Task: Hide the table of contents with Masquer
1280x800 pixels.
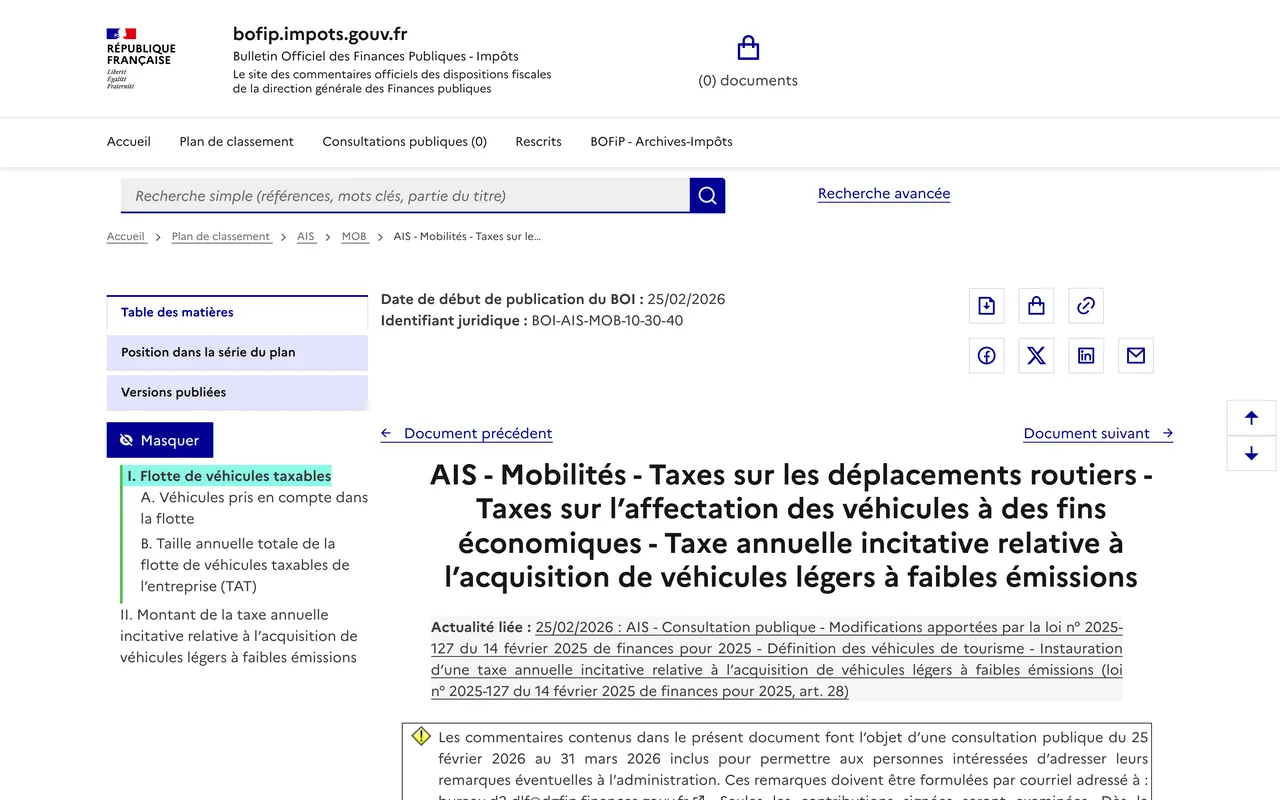Action: tap(160, 440)
